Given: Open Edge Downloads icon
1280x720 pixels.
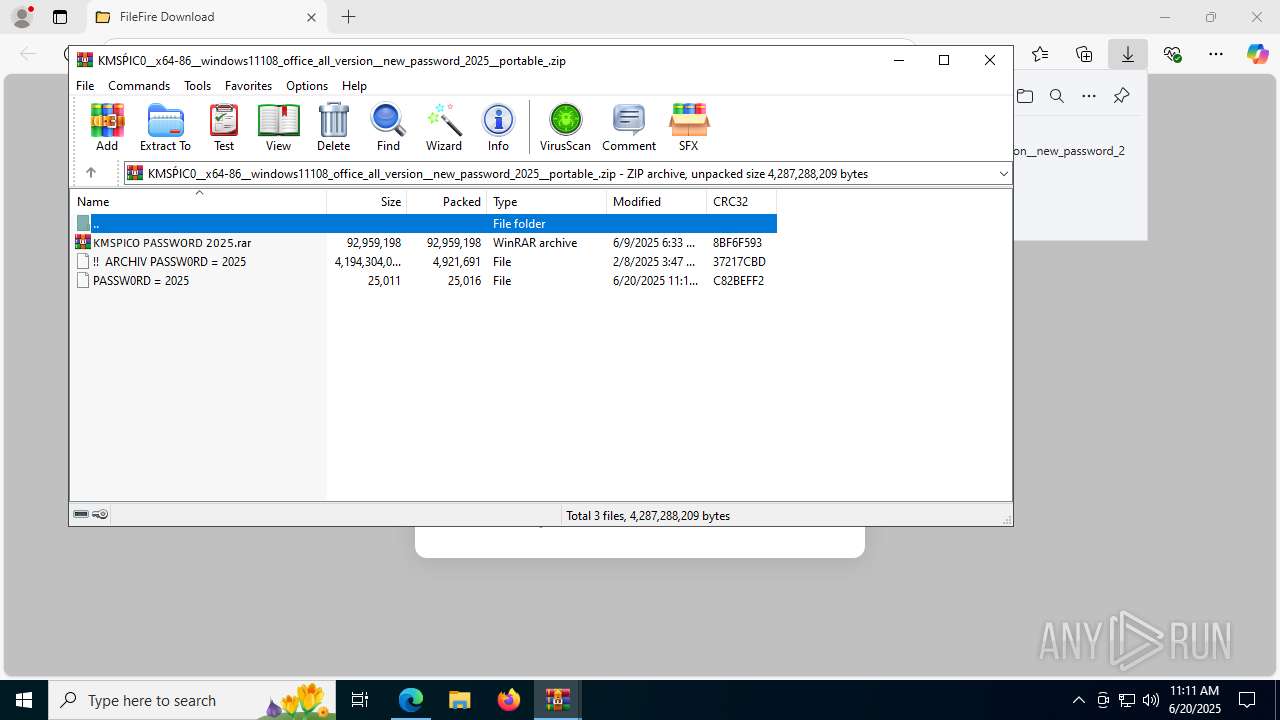Looking at the screenshot, I should (1128, 54).
